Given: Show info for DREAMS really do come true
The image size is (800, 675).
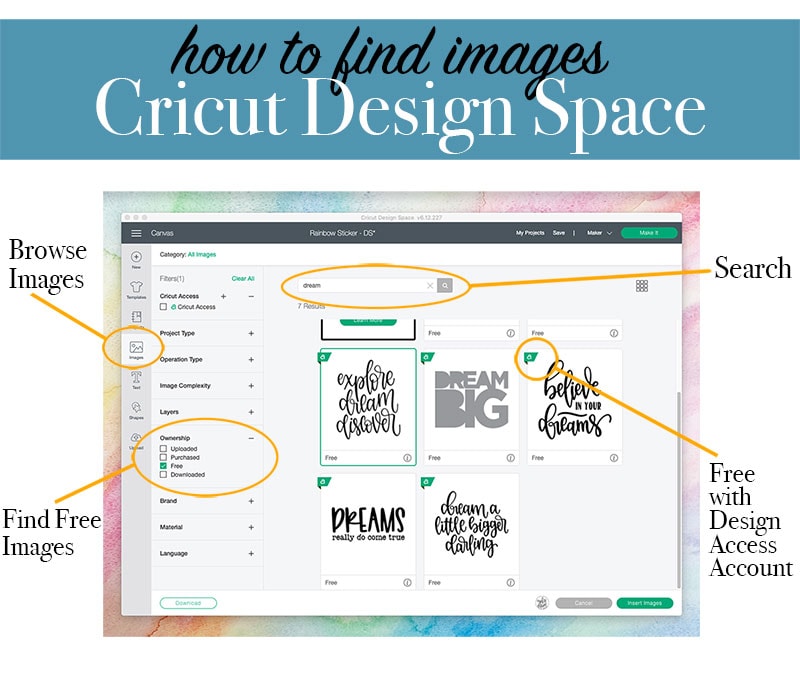Looking at the screenshot, I should tap(407, 582).
